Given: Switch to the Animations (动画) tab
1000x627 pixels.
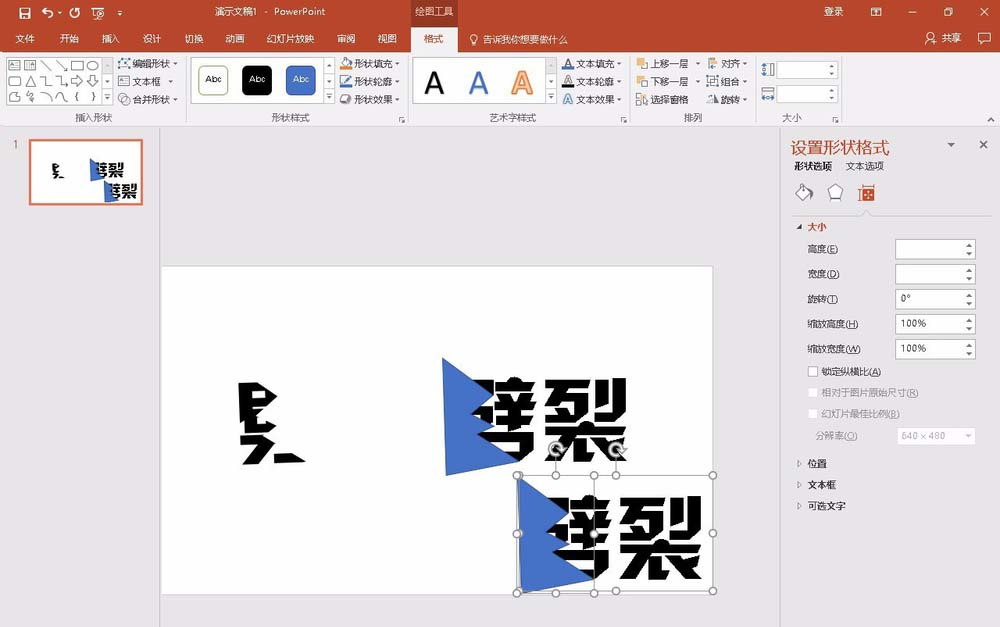Looking at the screenshot, I should click(235, 39).
